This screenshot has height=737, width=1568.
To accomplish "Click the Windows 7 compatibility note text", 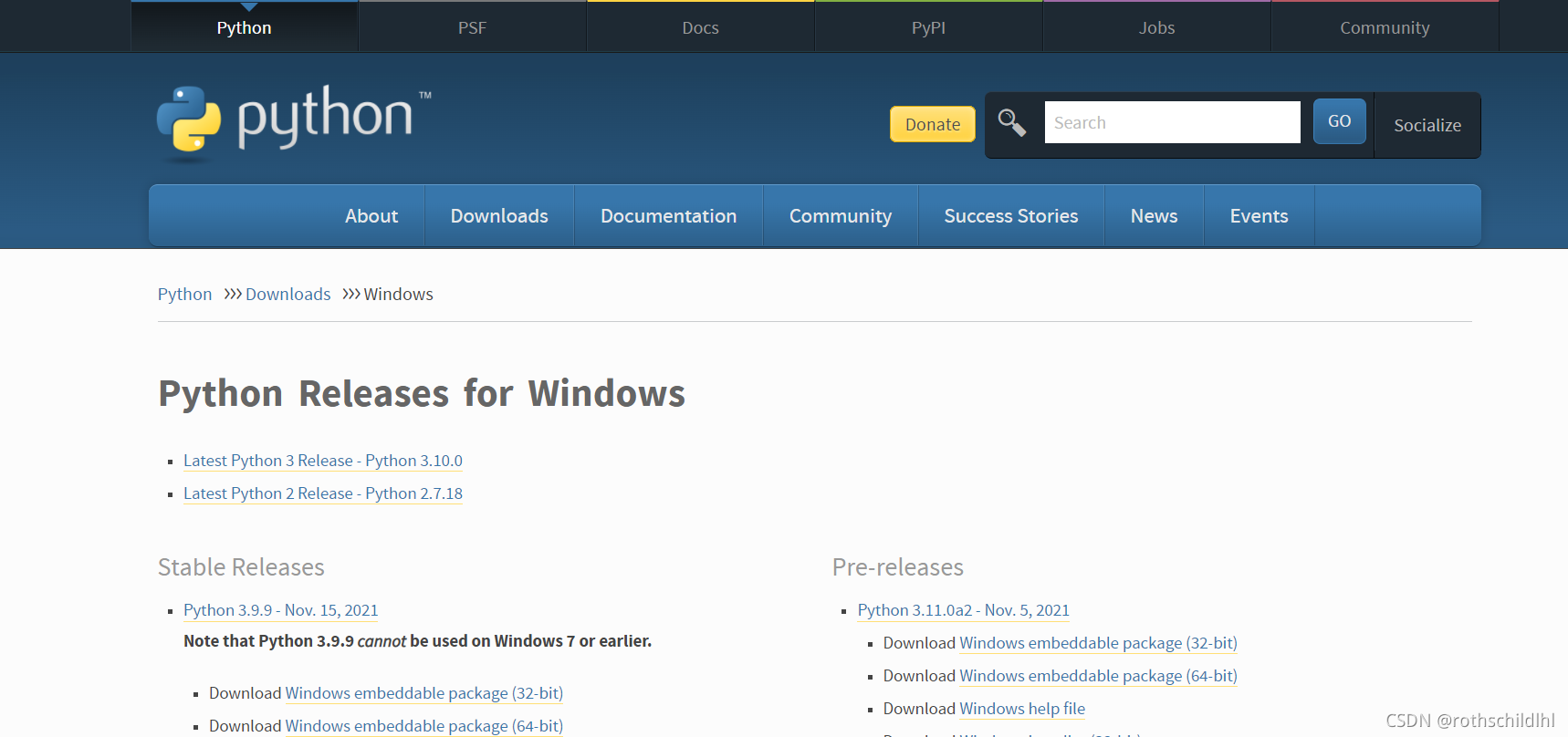I will coord(417,641).
